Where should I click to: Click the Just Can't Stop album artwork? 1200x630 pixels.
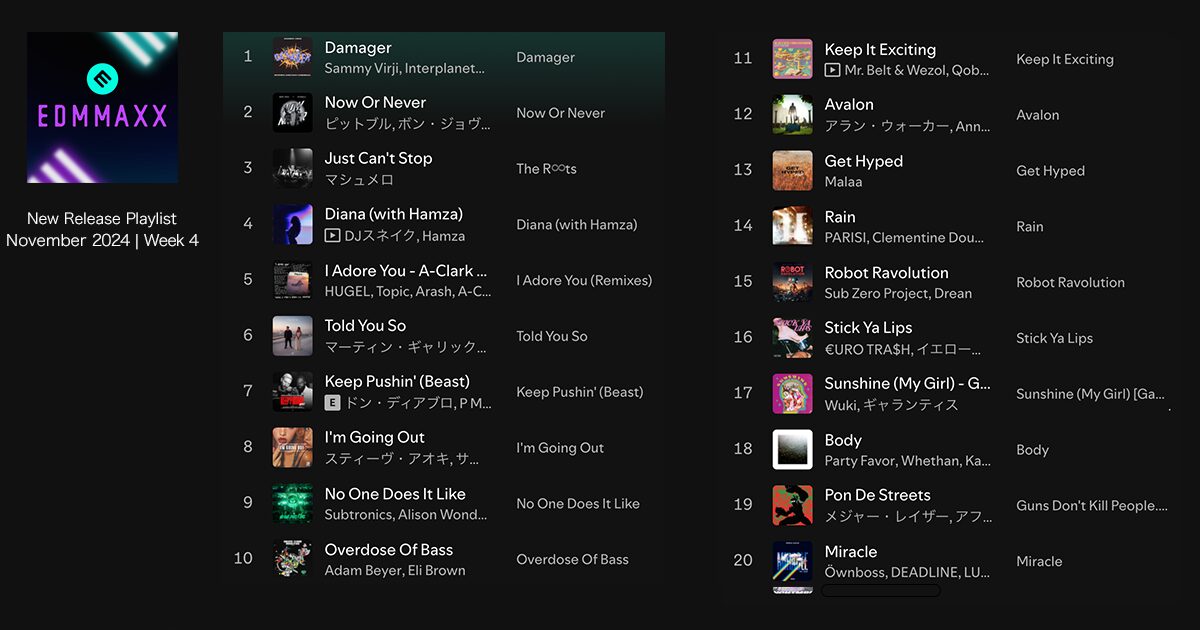[x=292, y=168]
